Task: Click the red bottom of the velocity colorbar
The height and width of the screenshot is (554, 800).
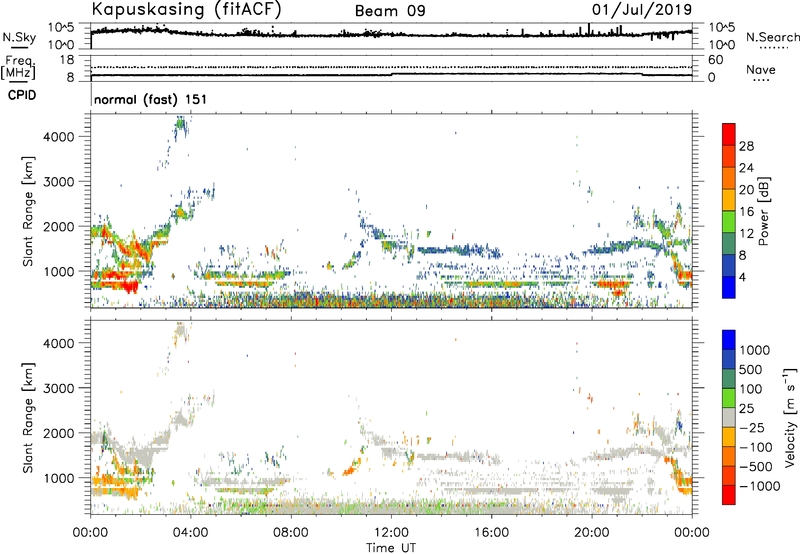Action: coord(729,495)
